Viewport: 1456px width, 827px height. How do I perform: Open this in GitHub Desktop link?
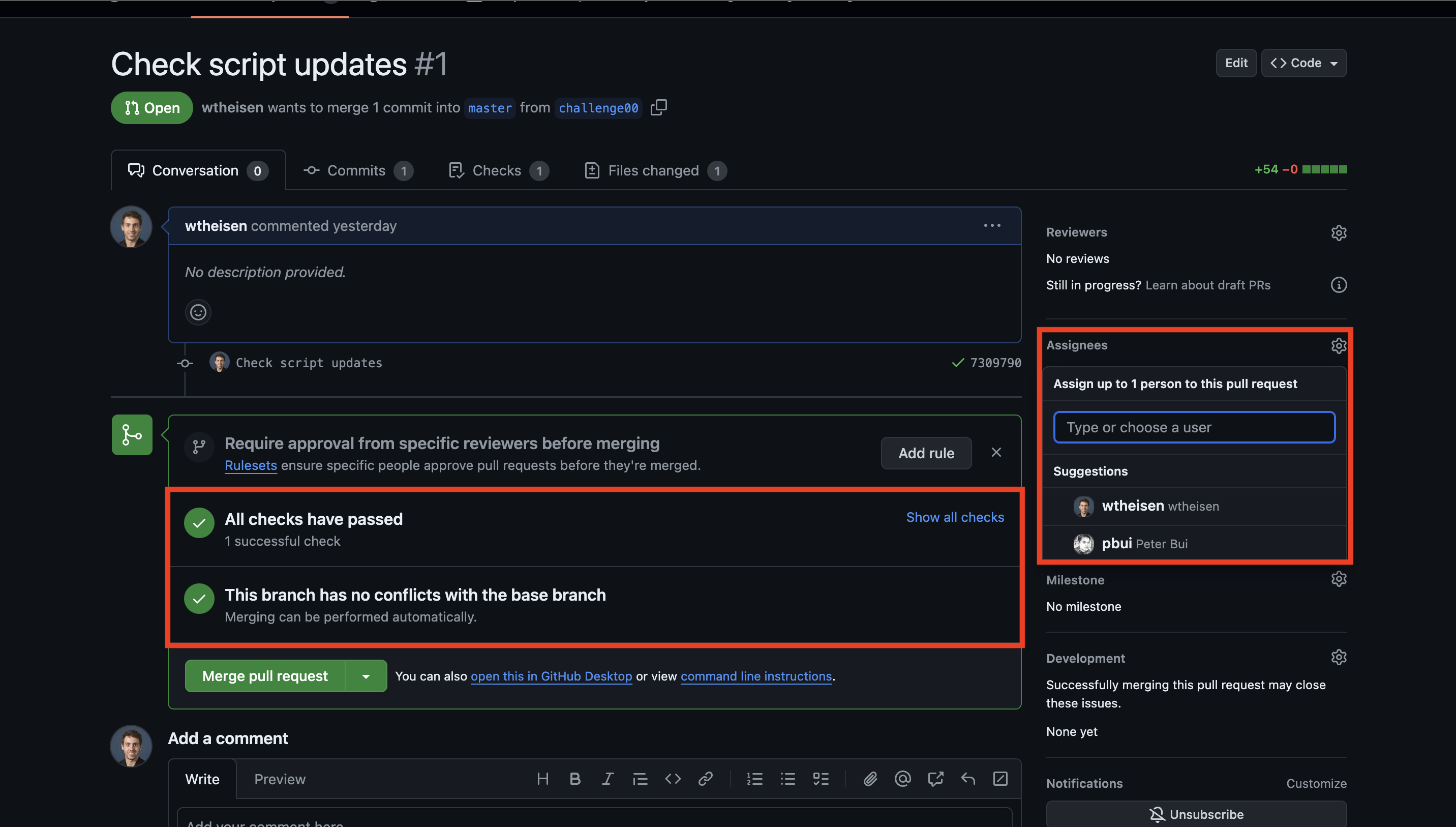pyautogui.click(x=551, y=676)
